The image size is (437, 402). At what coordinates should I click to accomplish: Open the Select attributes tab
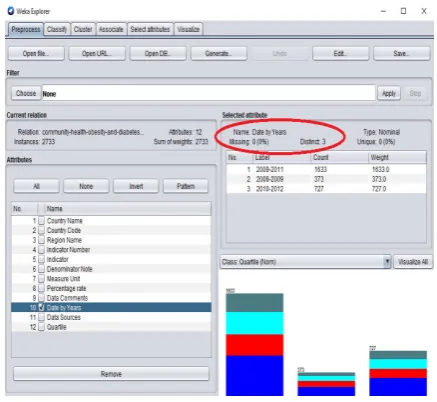pyautogui.click(x=150, y=29)
